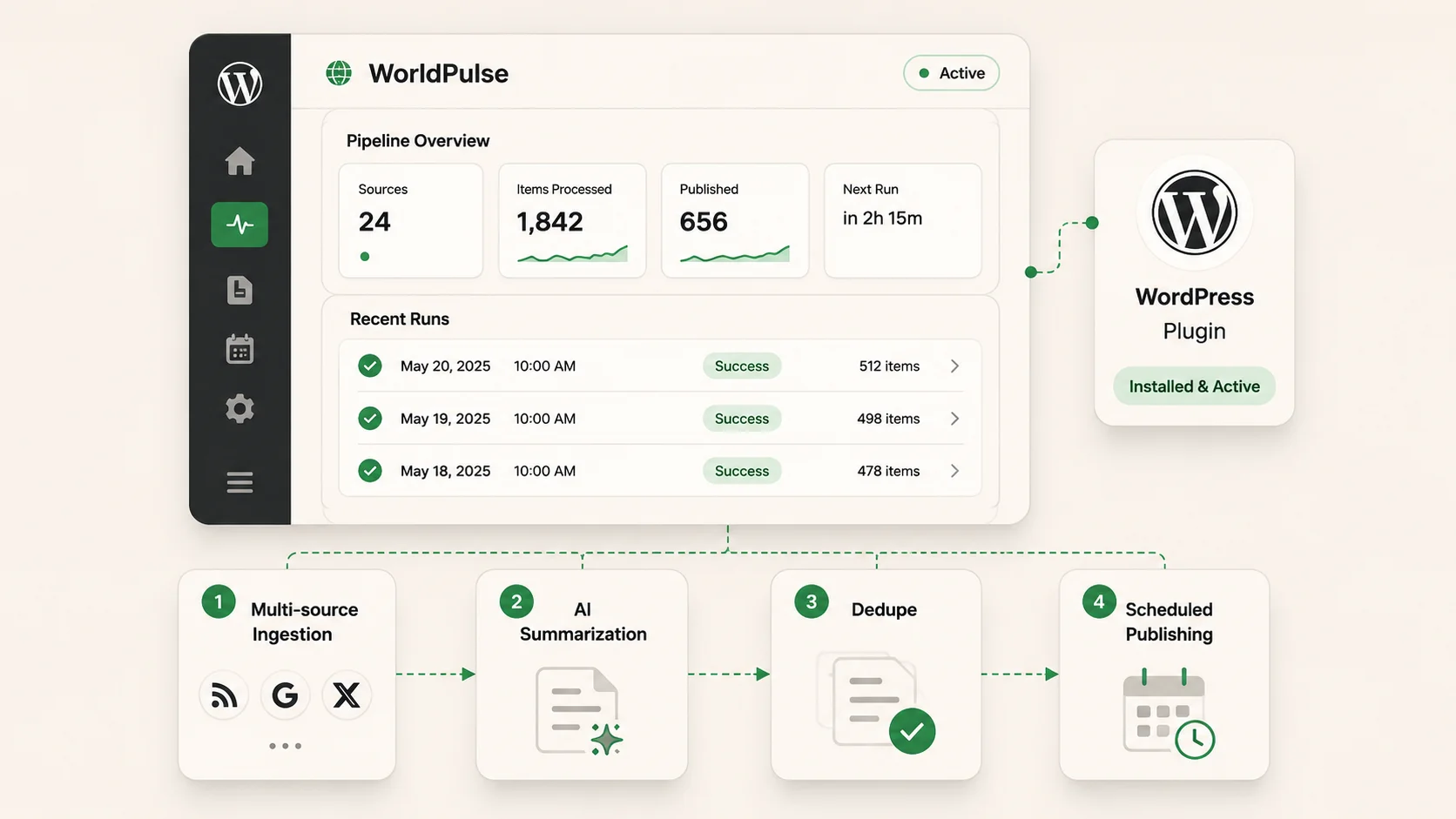Select the Sources card showing 24
Image resolution: width=1456 pixels, height=819 pixels.
click(411, 221)
